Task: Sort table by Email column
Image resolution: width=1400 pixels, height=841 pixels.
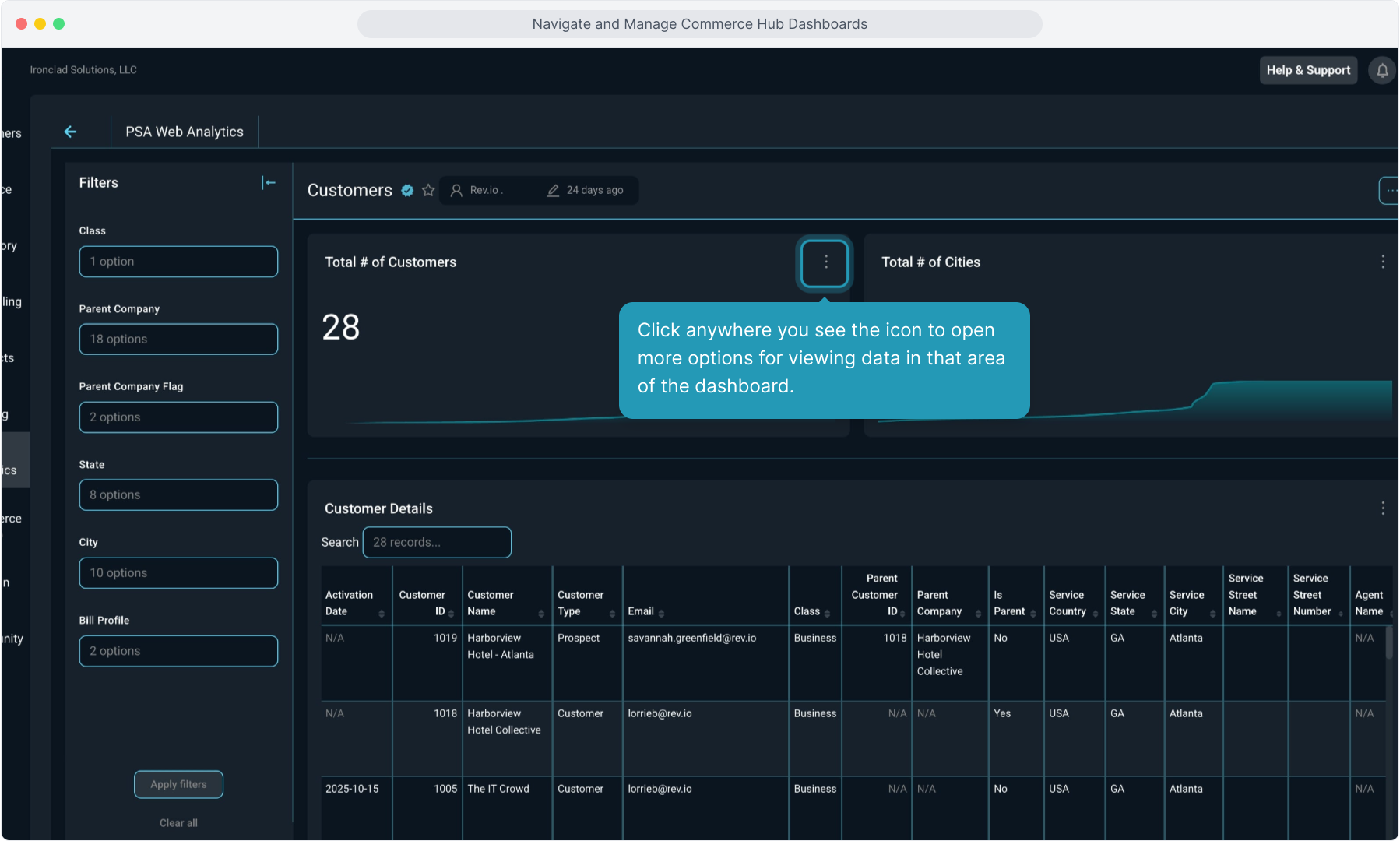Action: [661, 613]
